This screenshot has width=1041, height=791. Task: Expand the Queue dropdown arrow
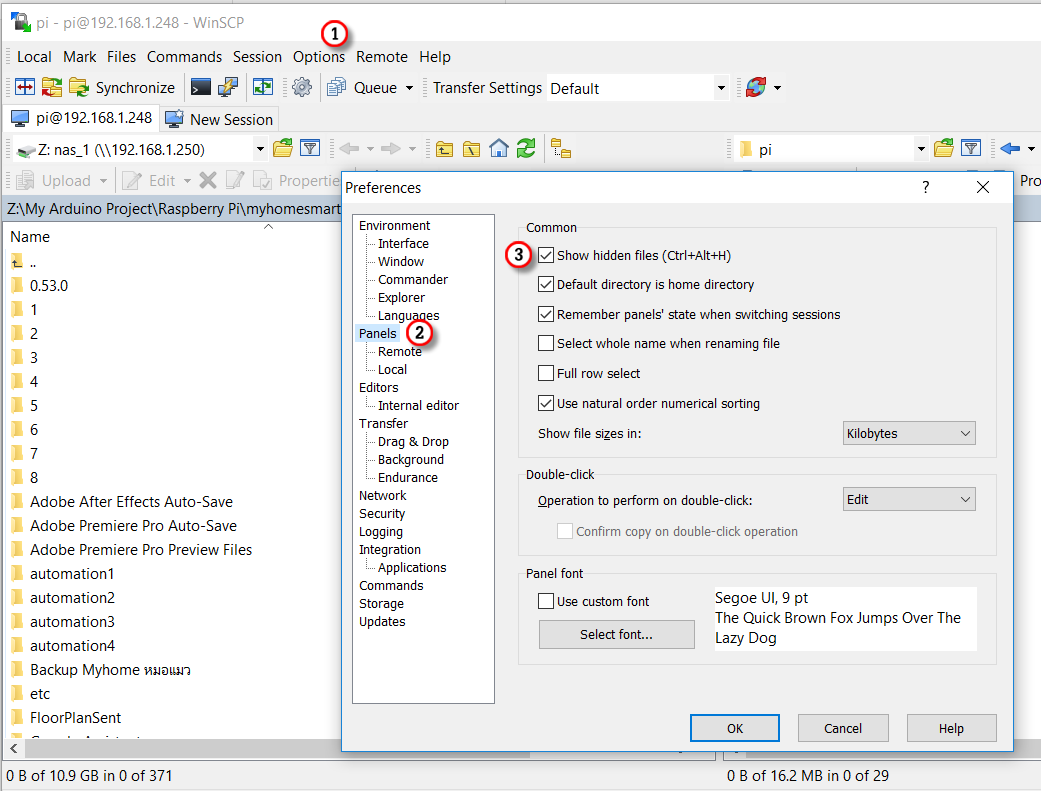tap(410, 88)
